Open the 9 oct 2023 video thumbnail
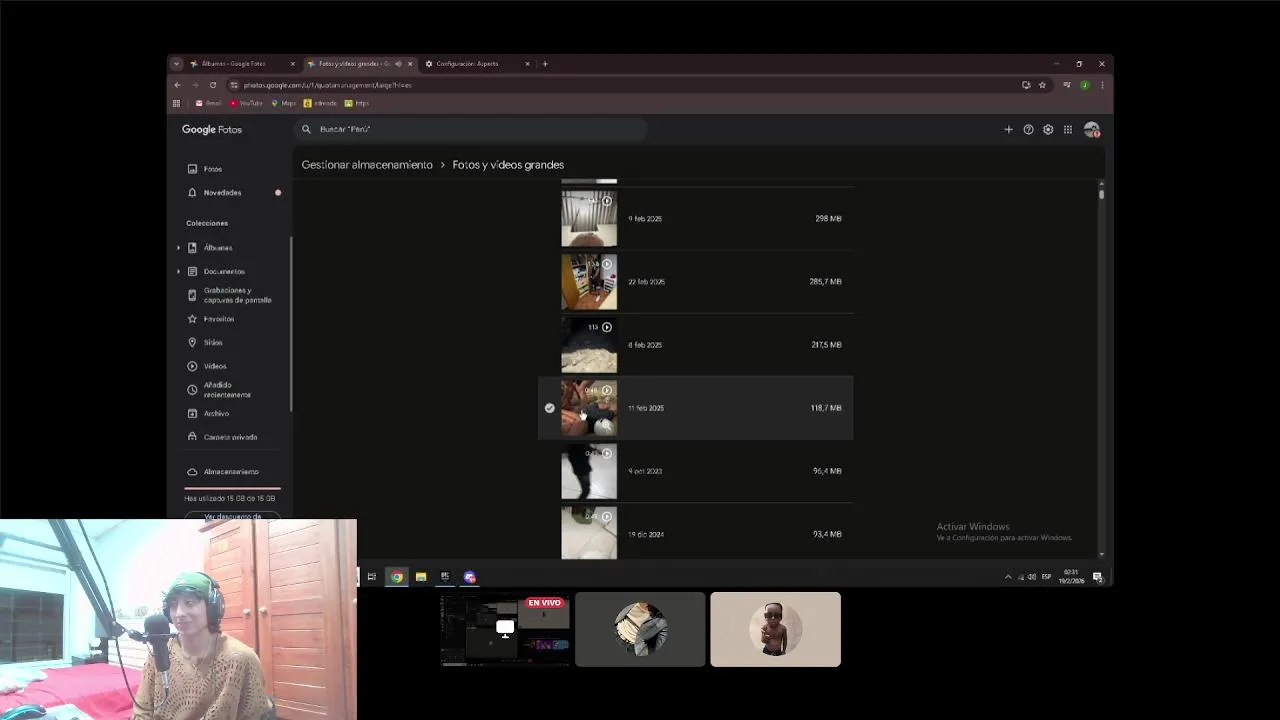The image size is (1280, 720). [589, 471]
